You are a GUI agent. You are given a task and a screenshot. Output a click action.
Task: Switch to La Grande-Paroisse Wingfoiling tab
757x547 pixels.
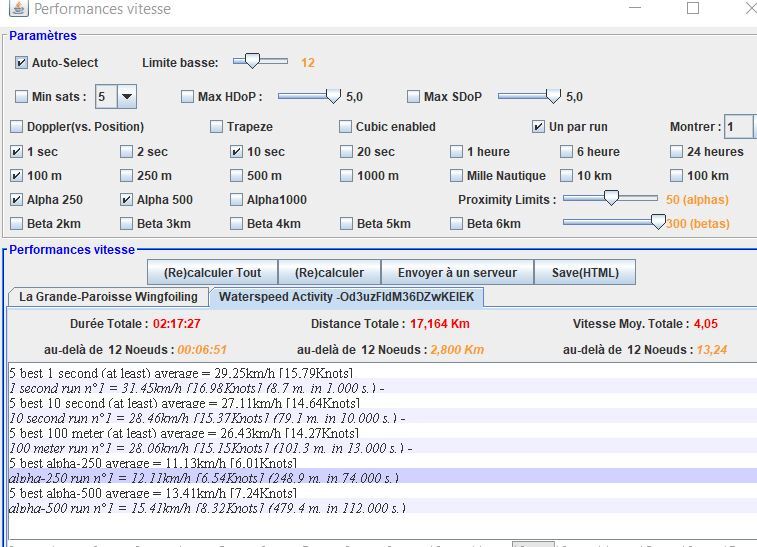(x=109, y=297)
